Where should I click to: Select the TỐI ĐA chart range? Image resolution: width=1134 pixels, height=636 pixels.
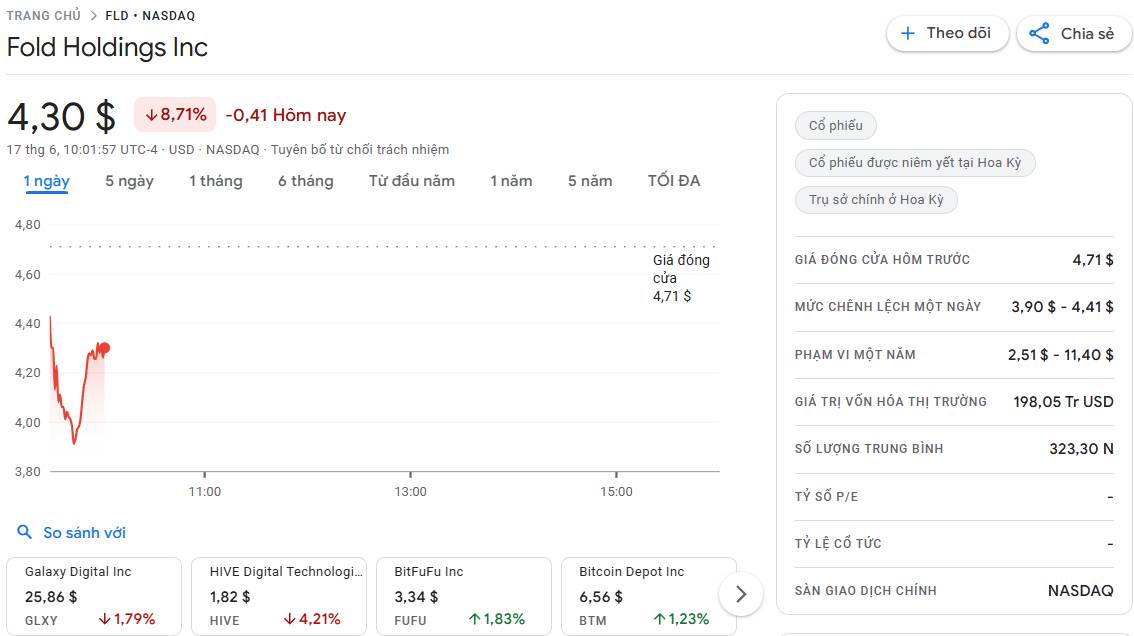674,181
